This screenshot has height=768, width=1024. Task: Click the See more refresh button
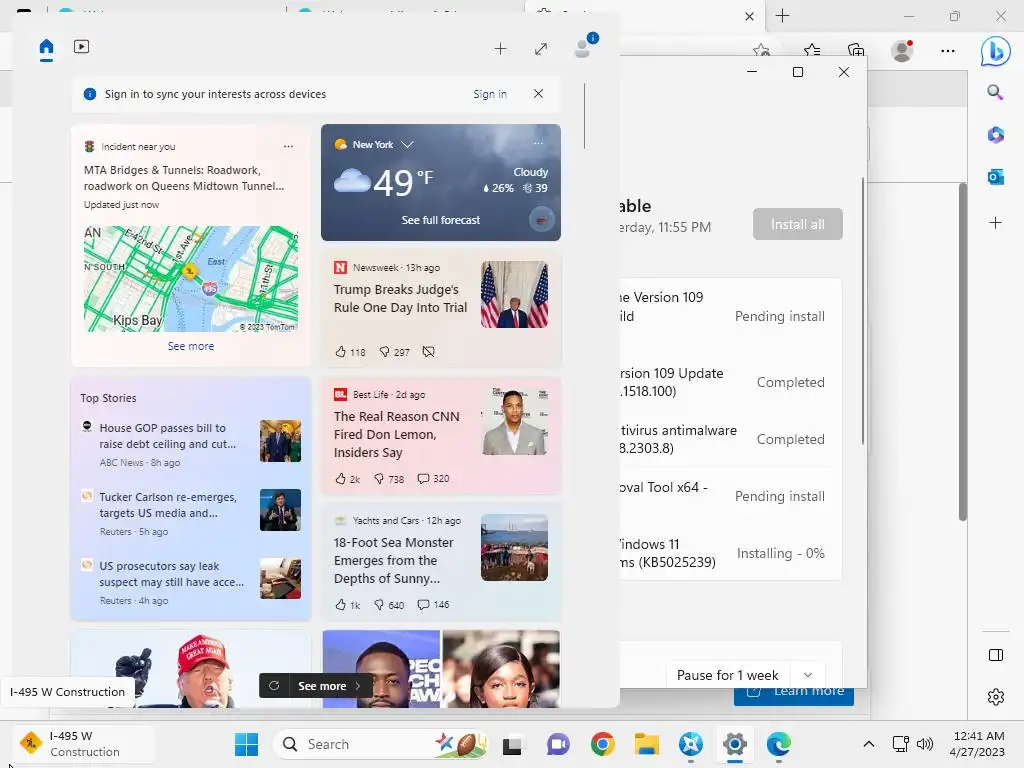tap(316, 686)
